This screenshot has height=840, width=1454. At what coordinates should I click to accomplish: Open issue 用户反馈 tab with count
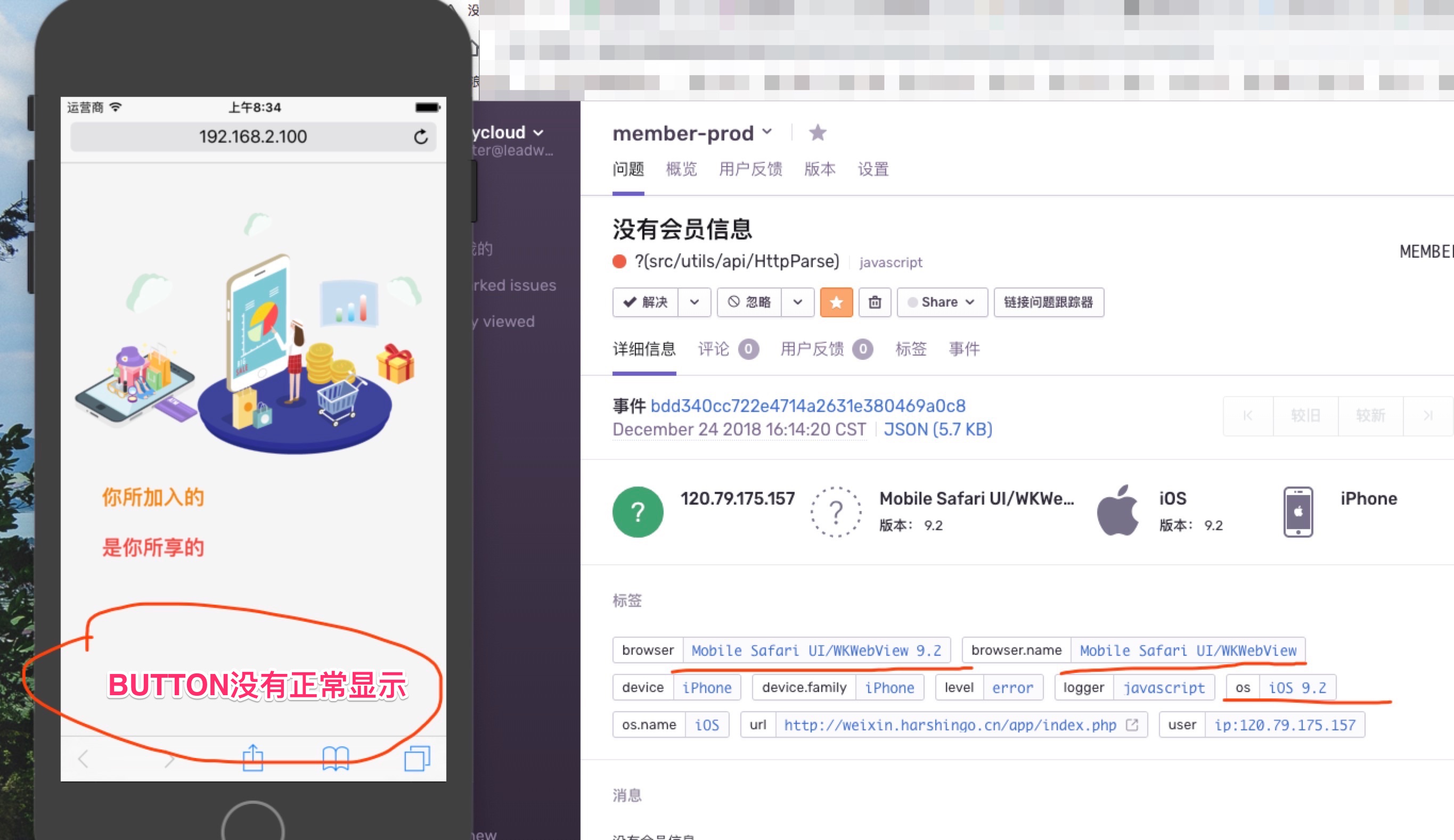[x=826, y=349]
